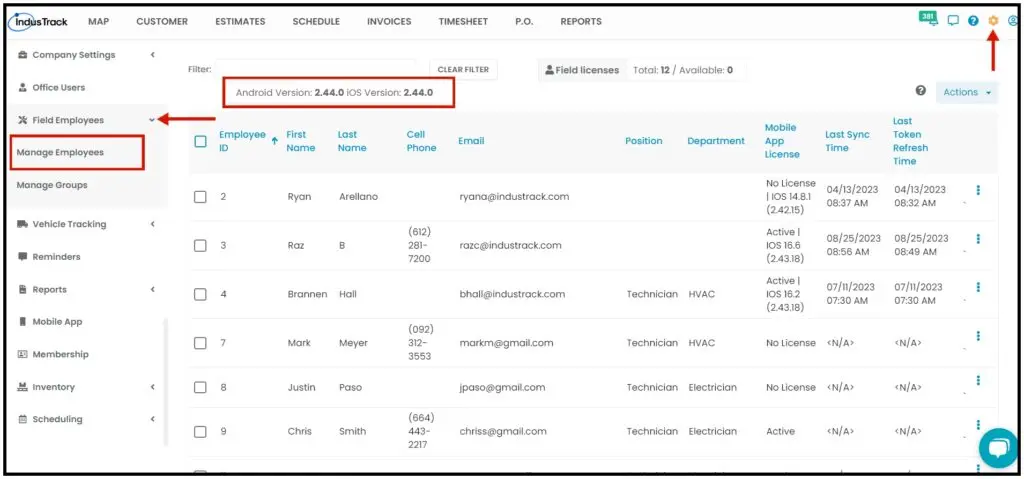Expand Scheduling chevron
This screenshot has height=479, width=1024.
(152, 419)
